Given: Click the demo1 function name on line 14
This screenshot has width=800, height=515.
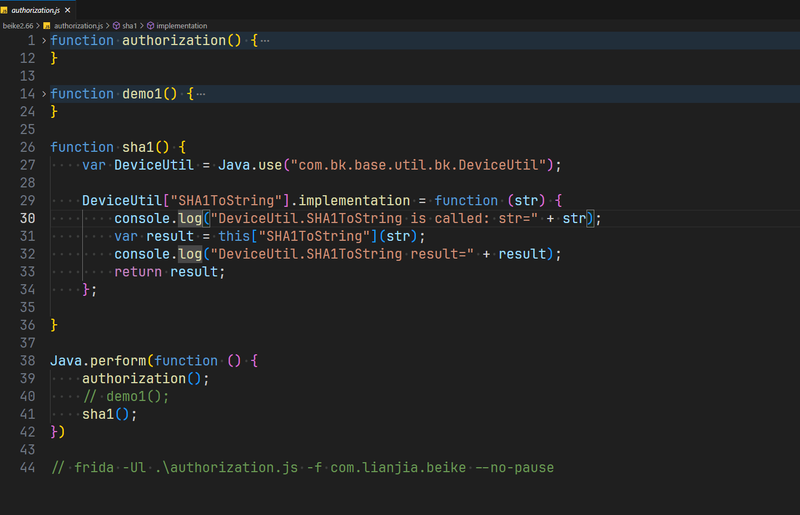Looking at the screenshot, I should click(142, 94).
